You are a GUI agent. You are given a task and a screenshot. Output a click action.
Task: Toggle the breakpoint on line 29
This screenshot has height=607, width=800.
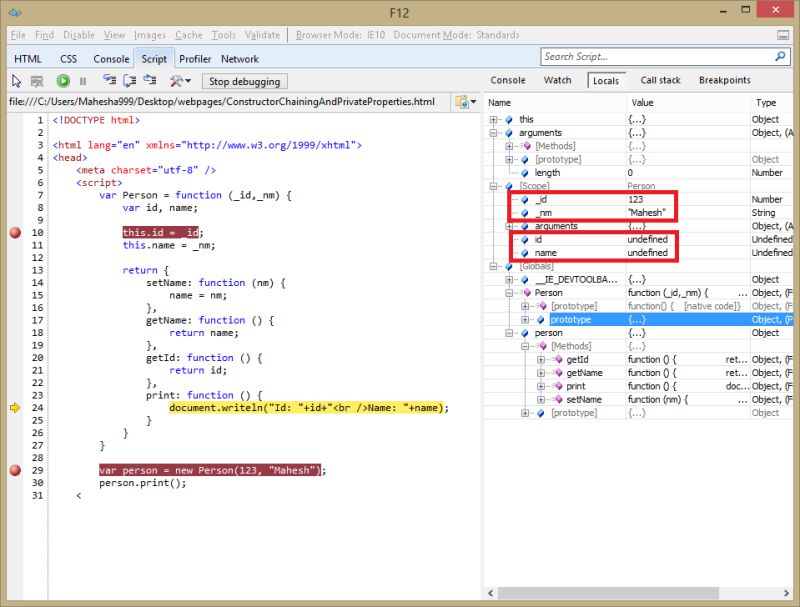[15, 470]
